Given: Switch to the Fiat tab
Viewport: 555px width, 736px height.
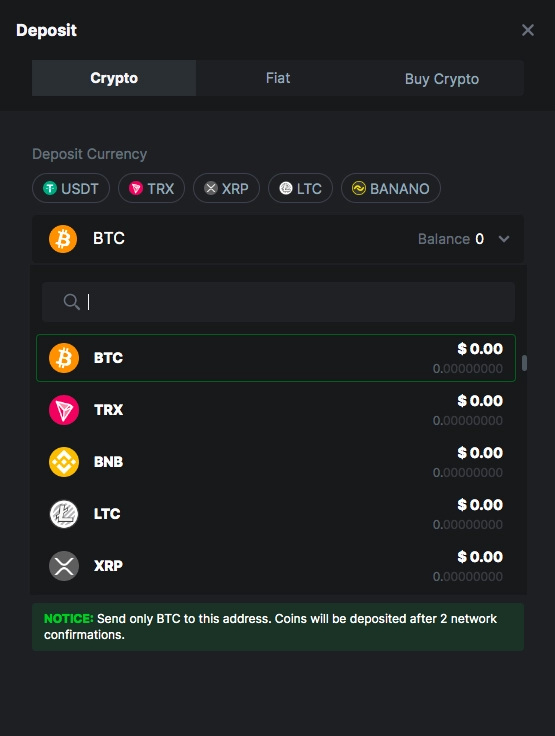Looking at the screenshot, I should coord(278,78).
